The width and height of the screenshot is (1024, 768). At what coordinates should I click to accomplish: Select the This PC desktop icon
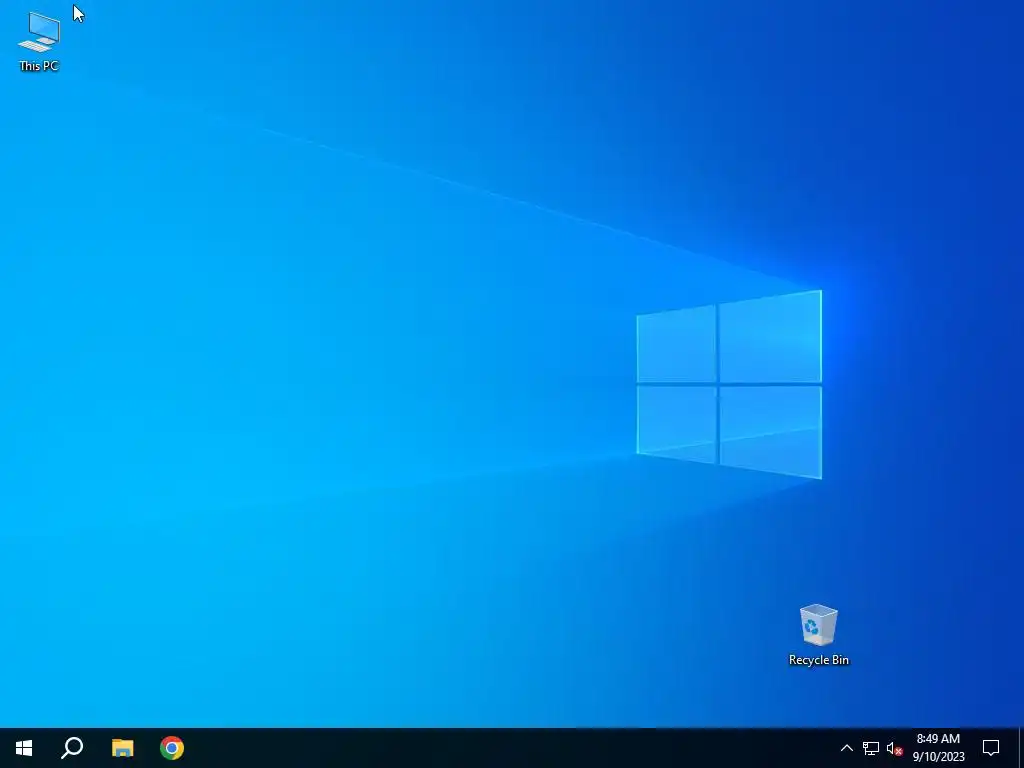(x=39, y=41)
